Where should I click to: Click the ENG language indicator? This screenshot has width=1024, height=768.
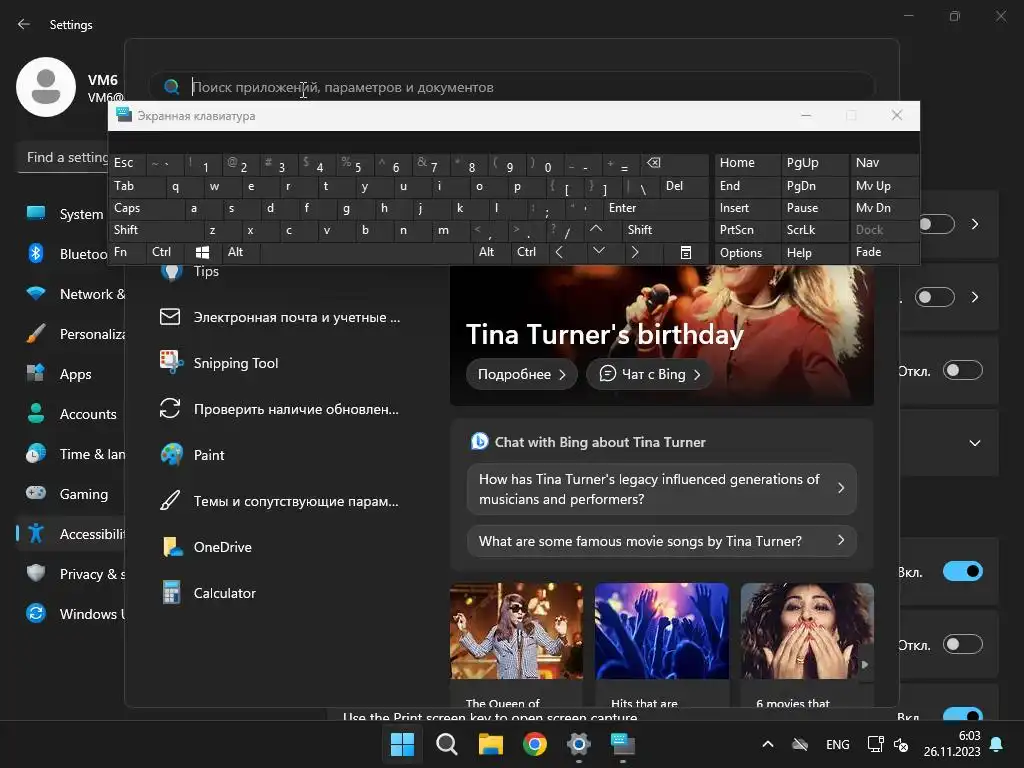[x=837, y=744]
